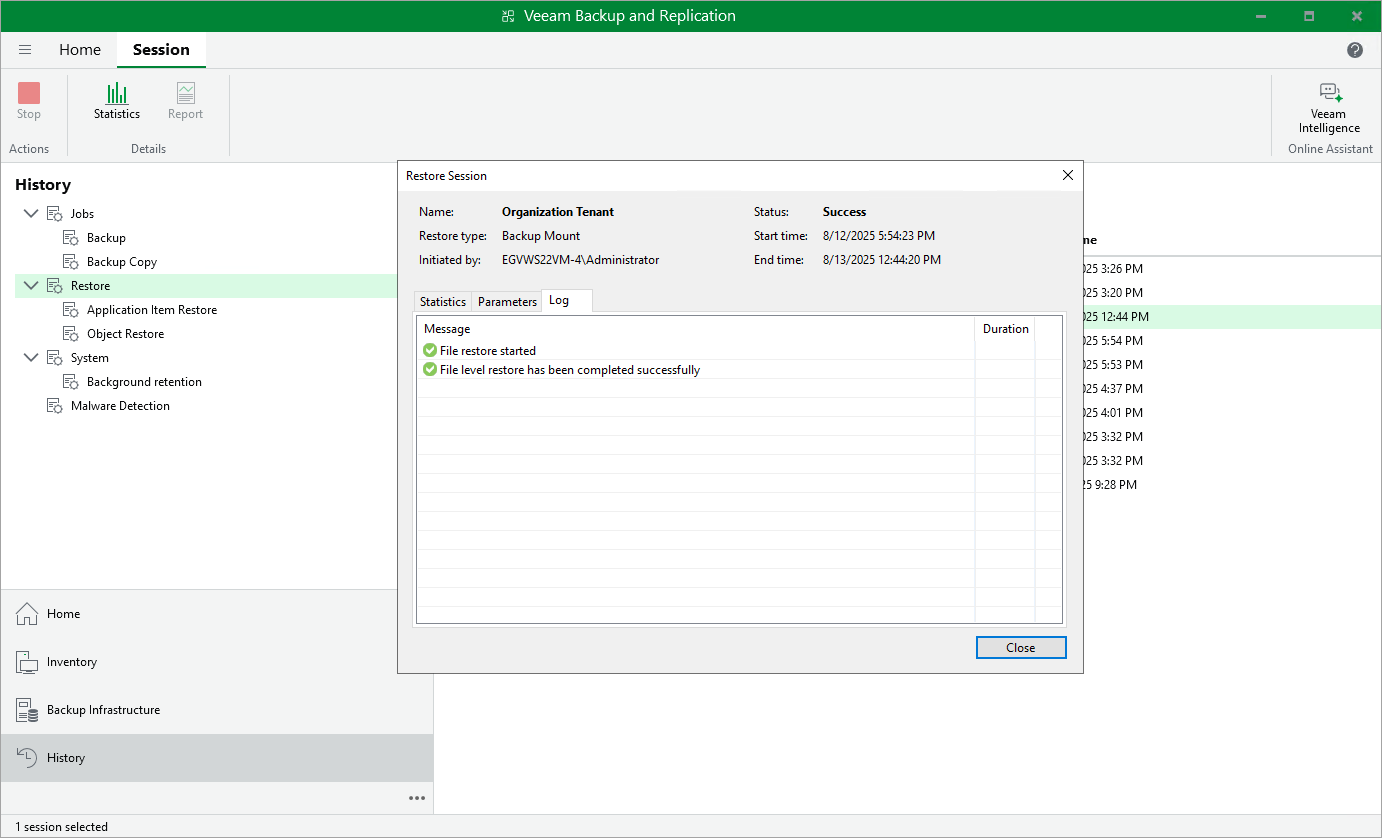
Task: Select the Backup Infrastructure sidebar icon
Action: pos(27,709)
